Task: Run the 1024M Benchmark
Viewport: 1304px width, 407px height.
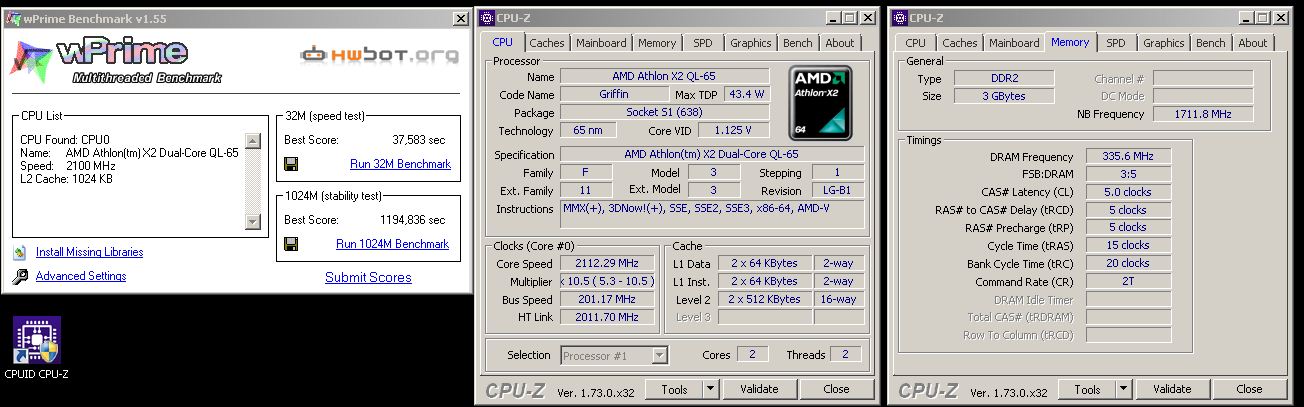Action: pos(393,244)
